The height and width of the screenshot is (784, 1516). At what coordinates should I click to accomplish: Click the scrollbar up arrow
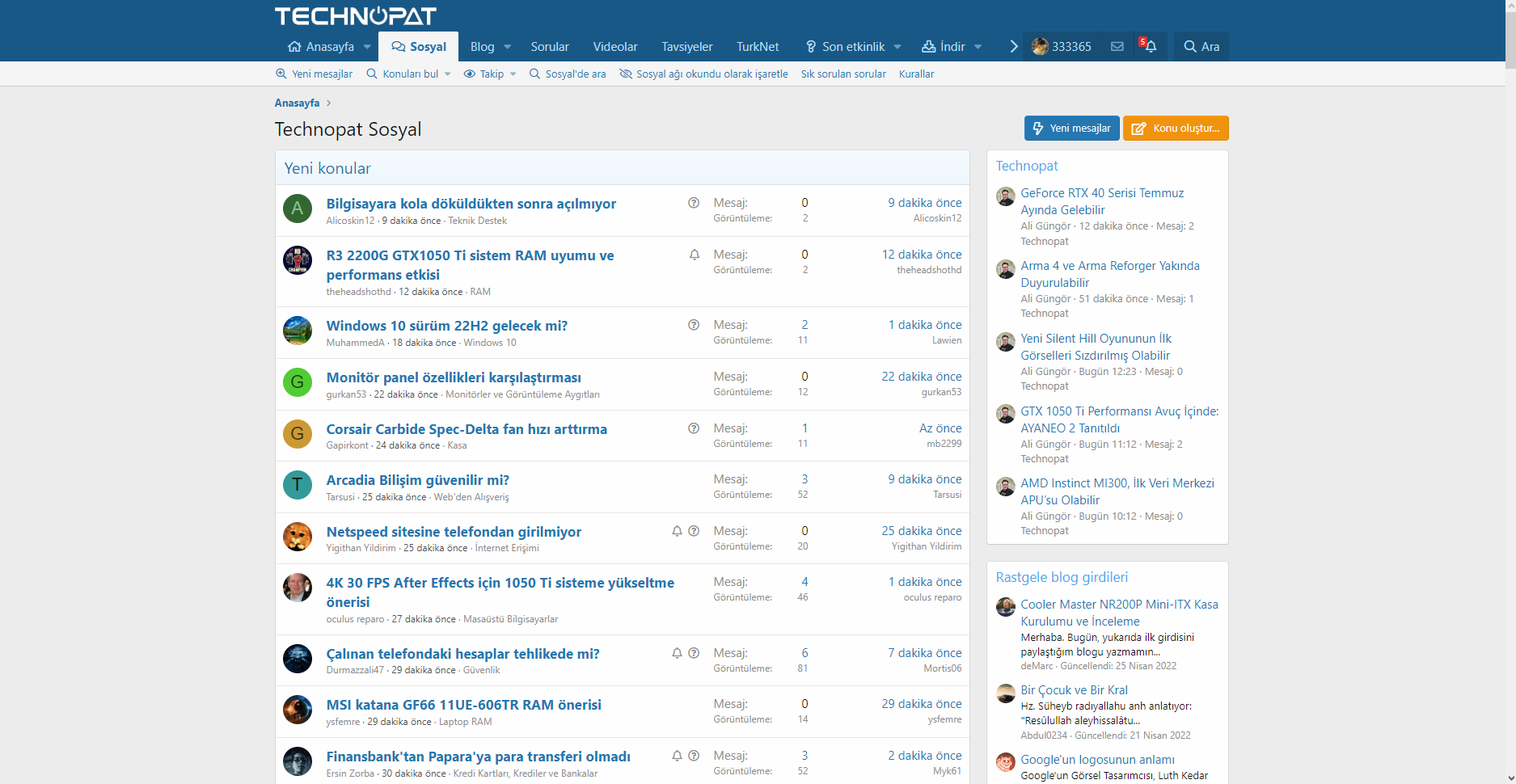1510,6
